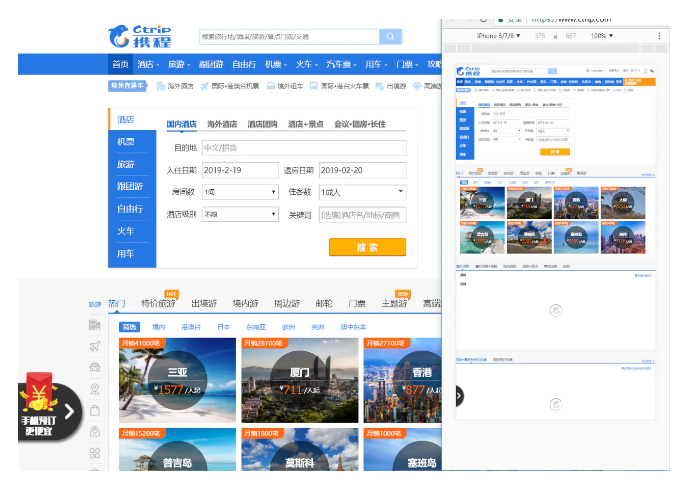
Task: Click the hotel building icon in left sidebar
Action: click(x=94, y=326)
